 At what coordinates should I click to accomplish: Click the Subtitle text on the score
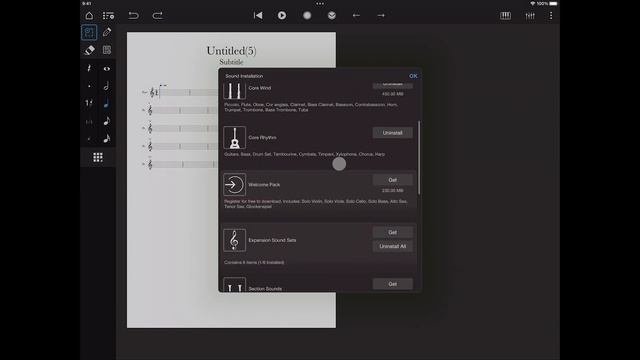(231, 62)
